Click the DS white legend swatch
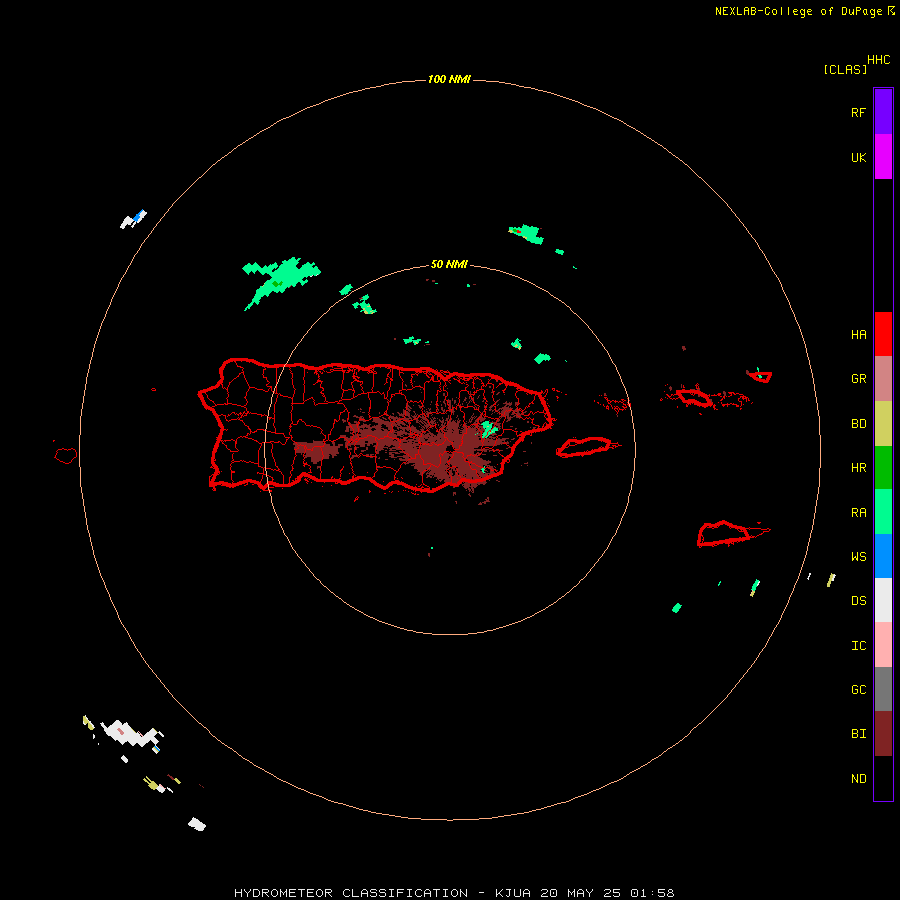The height and width of the screenshot is (900, 900). pyautogui.click(x=883, y=600)
